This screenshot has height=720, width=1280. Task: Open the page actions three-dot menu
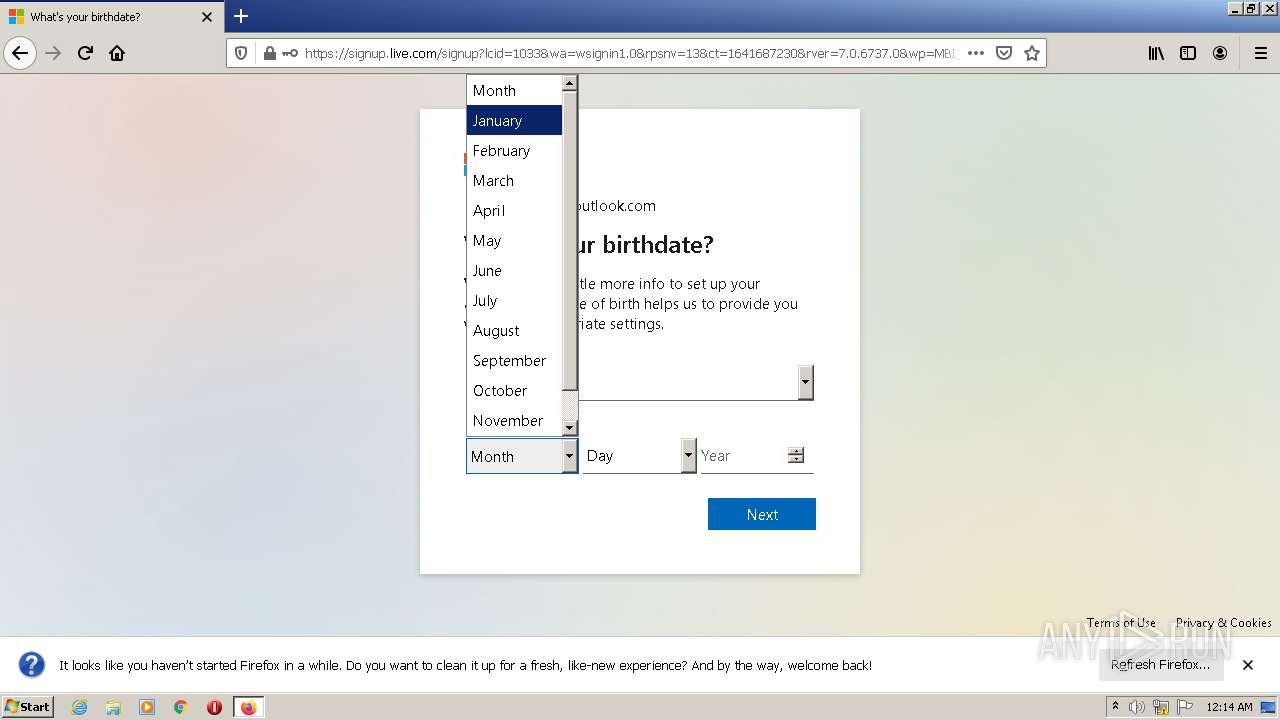pos(976,53)
